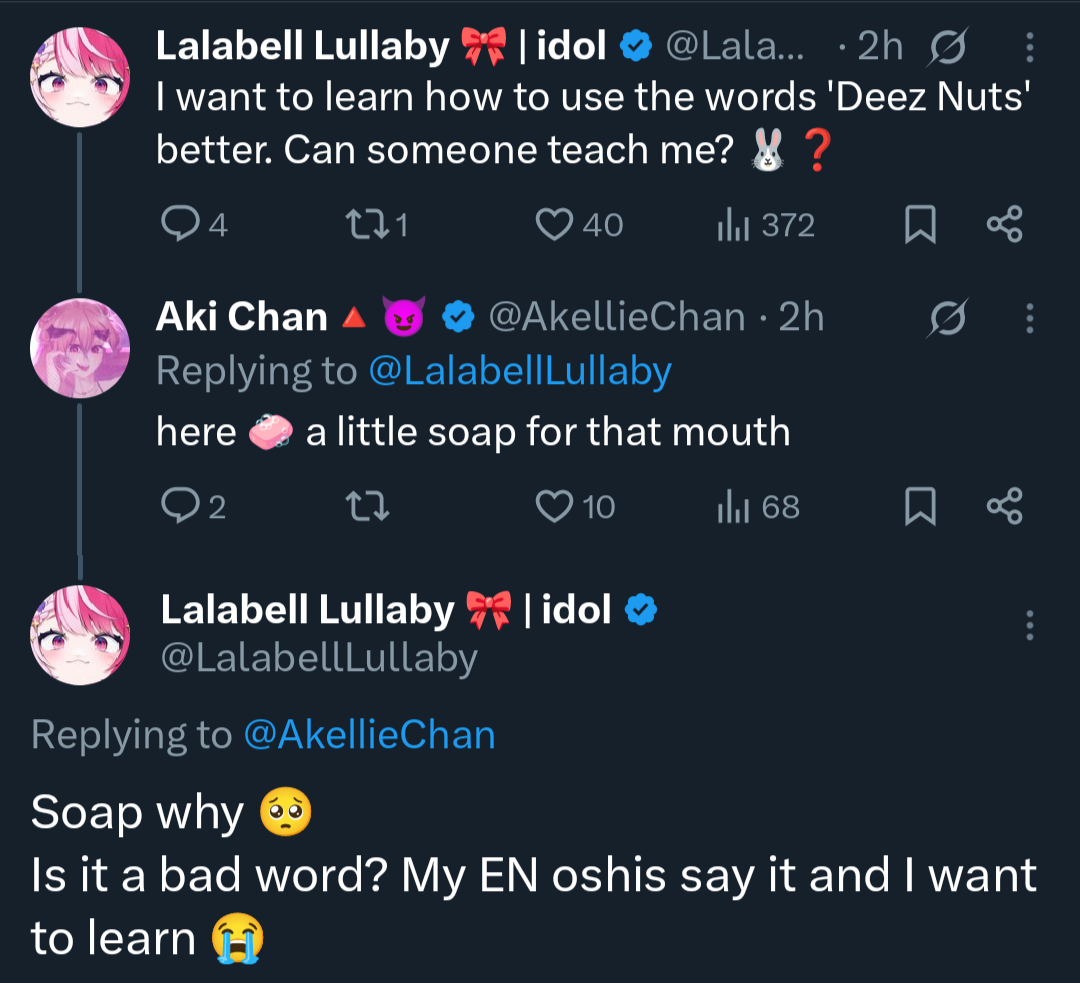This screenshot has height=983, width=1080.
Task: Open the @LalabellLullaby mention link
Action: point(520,371)
